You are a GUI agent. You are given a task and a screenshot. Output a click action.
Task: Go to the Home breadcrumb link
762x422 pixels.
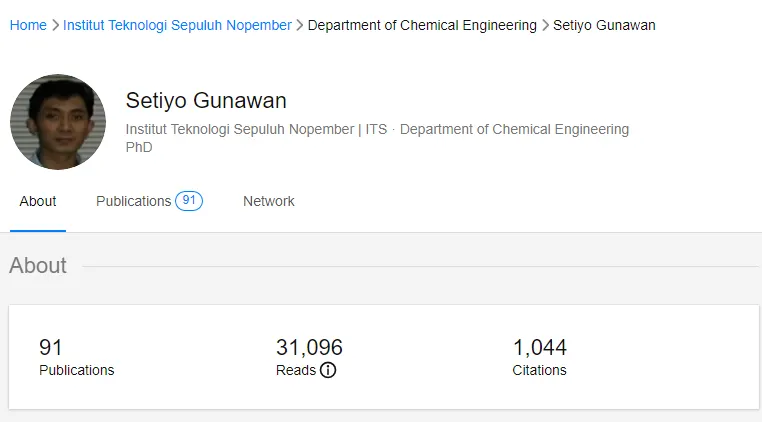point(28,25)
